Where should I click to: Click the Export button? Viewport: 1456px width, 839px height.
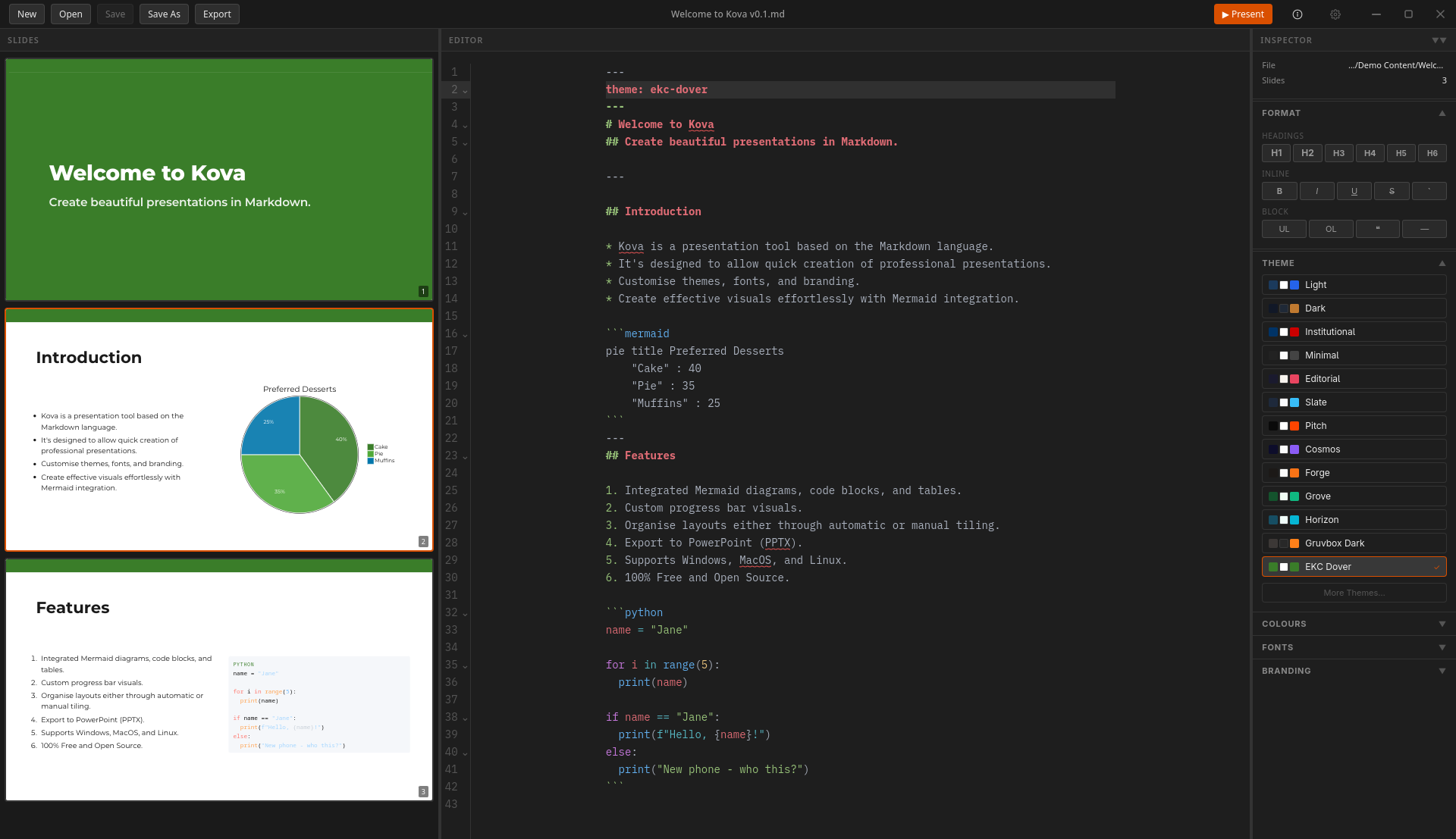pyautogui.click(x=217, y=14)
